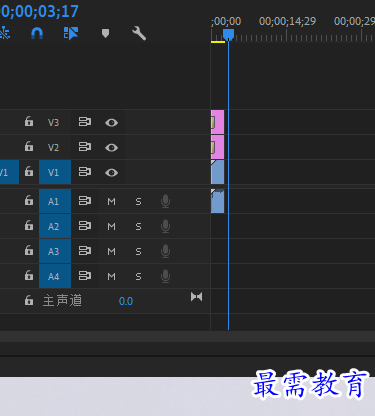Toggle insert-as-nests icon left of magnet
Image resolution: width=375 pixels, height=416 pixels.
[5, 33]
